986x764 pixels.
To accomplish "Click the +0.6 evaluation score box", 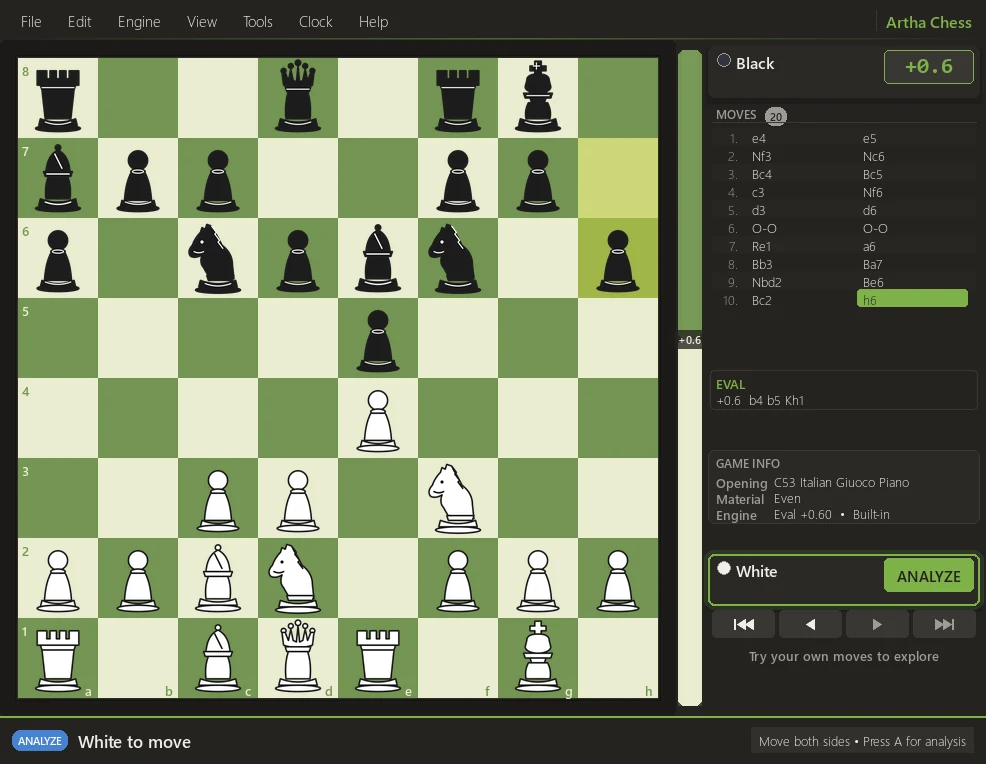I will pos(929,67).
